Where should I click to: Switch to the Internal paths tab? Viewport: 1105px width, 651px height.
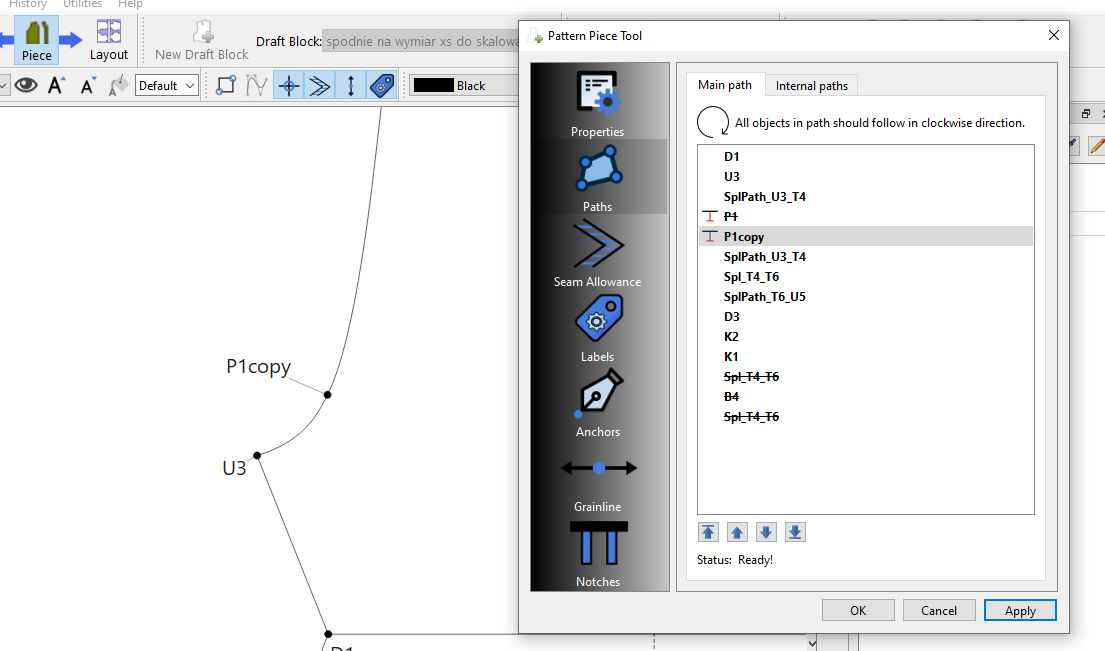click(811, 86)
